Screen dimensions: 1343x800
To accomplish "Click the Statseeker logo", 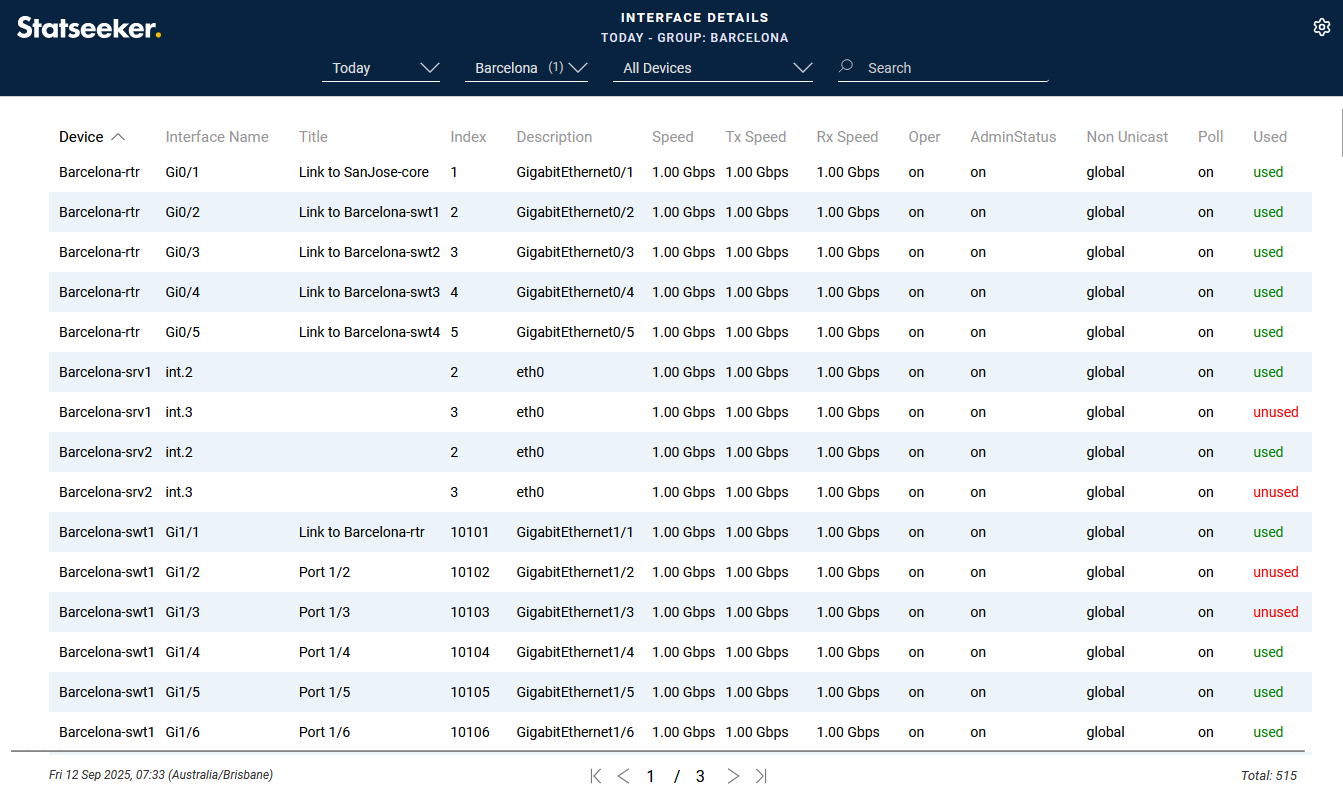I will click(x=89, y=28).
